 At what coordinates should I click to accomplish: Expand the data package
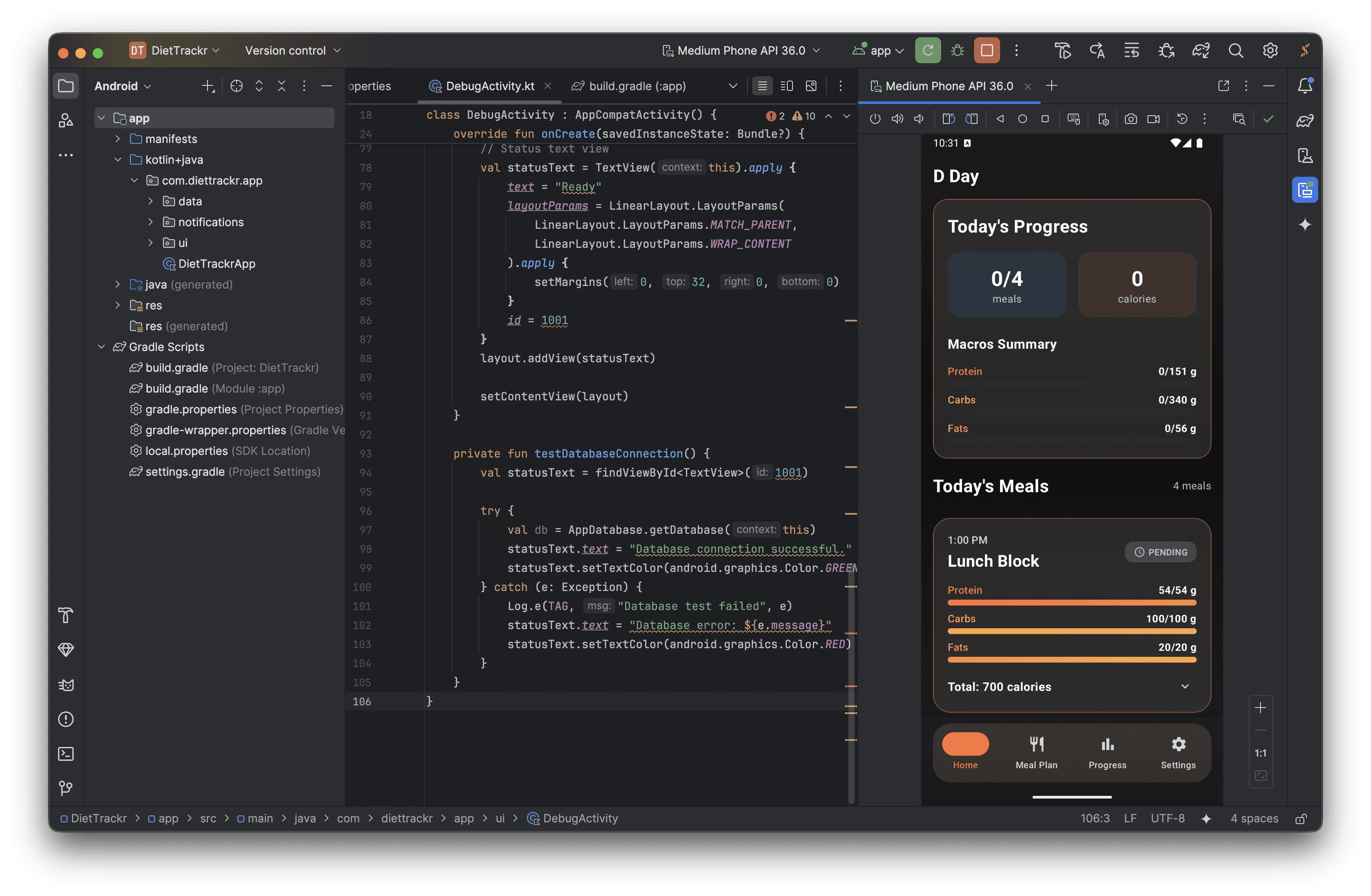pos(150,201)
